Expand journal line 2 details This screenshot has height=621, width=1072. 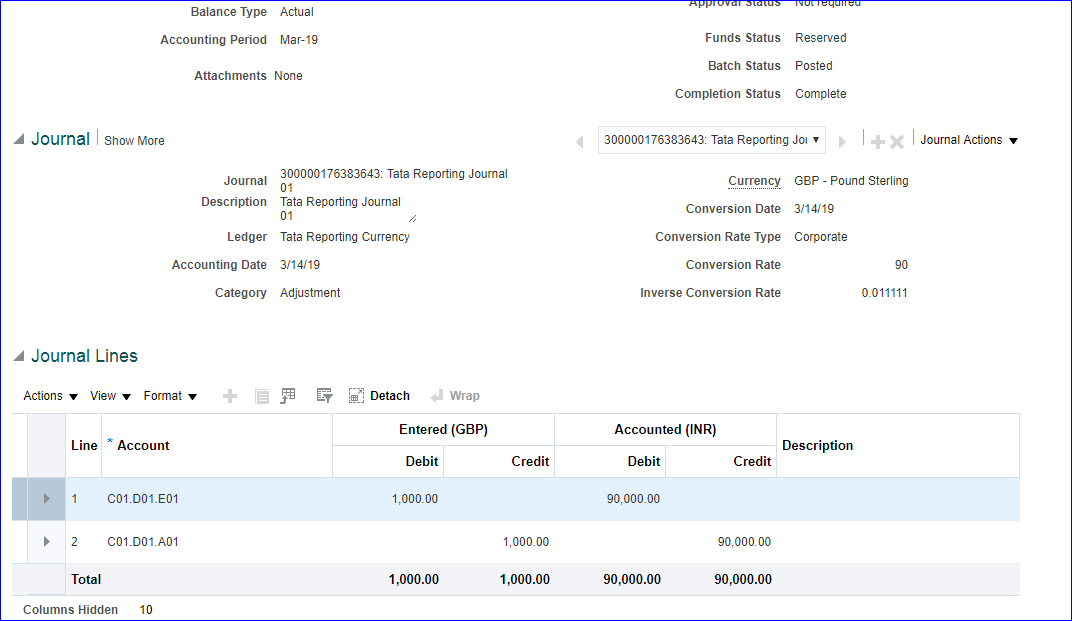(x=46, y=542)
